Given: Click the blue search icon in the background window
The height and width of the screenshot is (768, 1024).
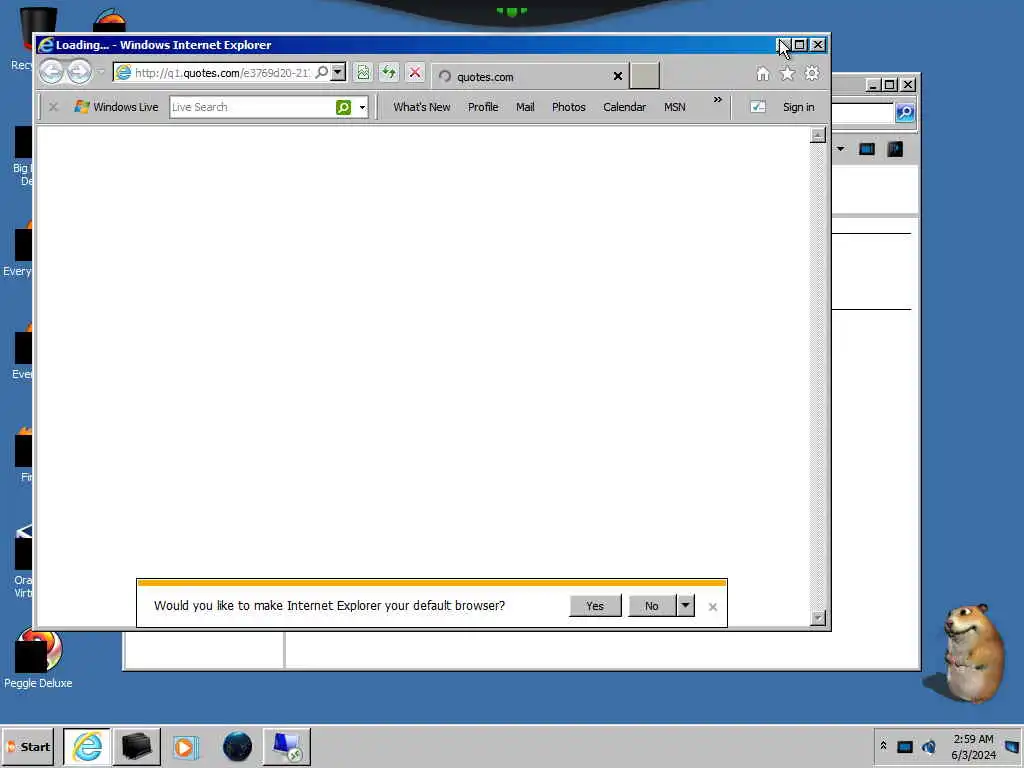Looking at the screenshot, I should coord(905,112).
